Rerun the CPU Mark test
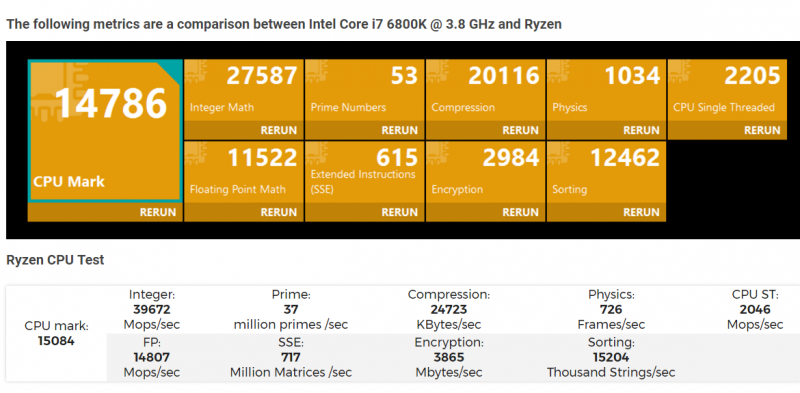Viewport: 800px width, 393px height. coord(158,212)
